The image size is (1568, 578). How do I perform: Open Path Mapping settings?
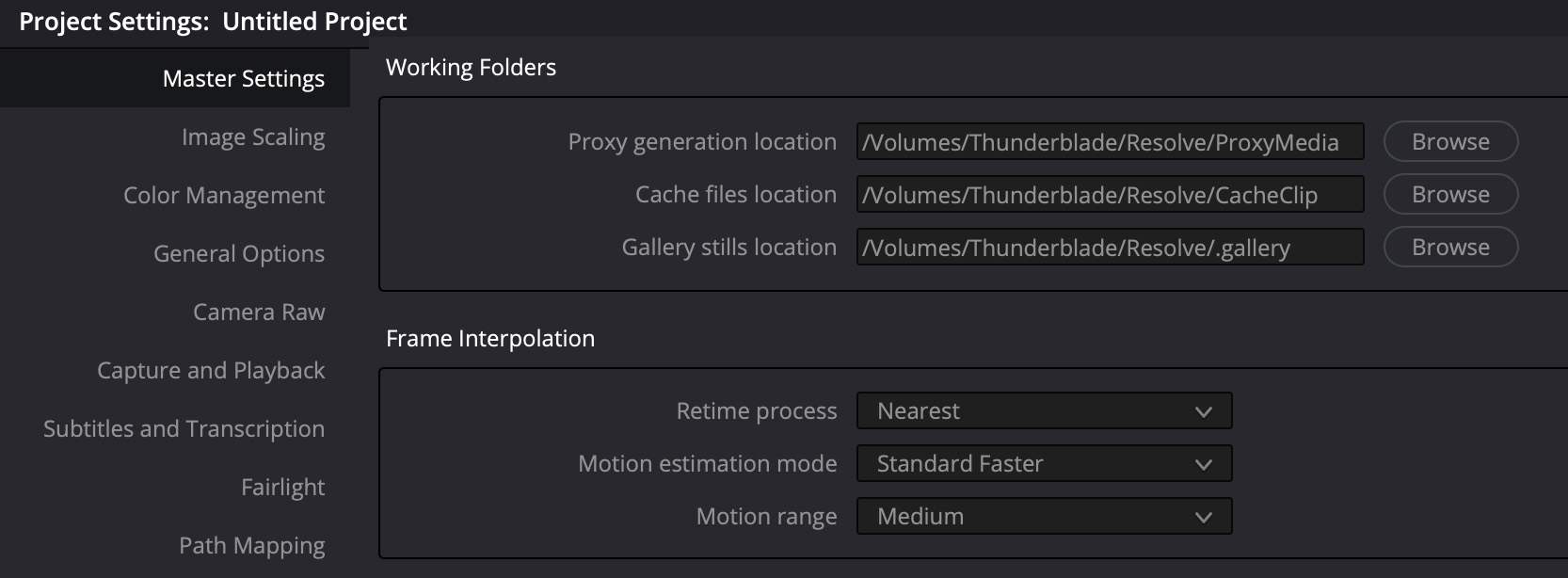251,546
